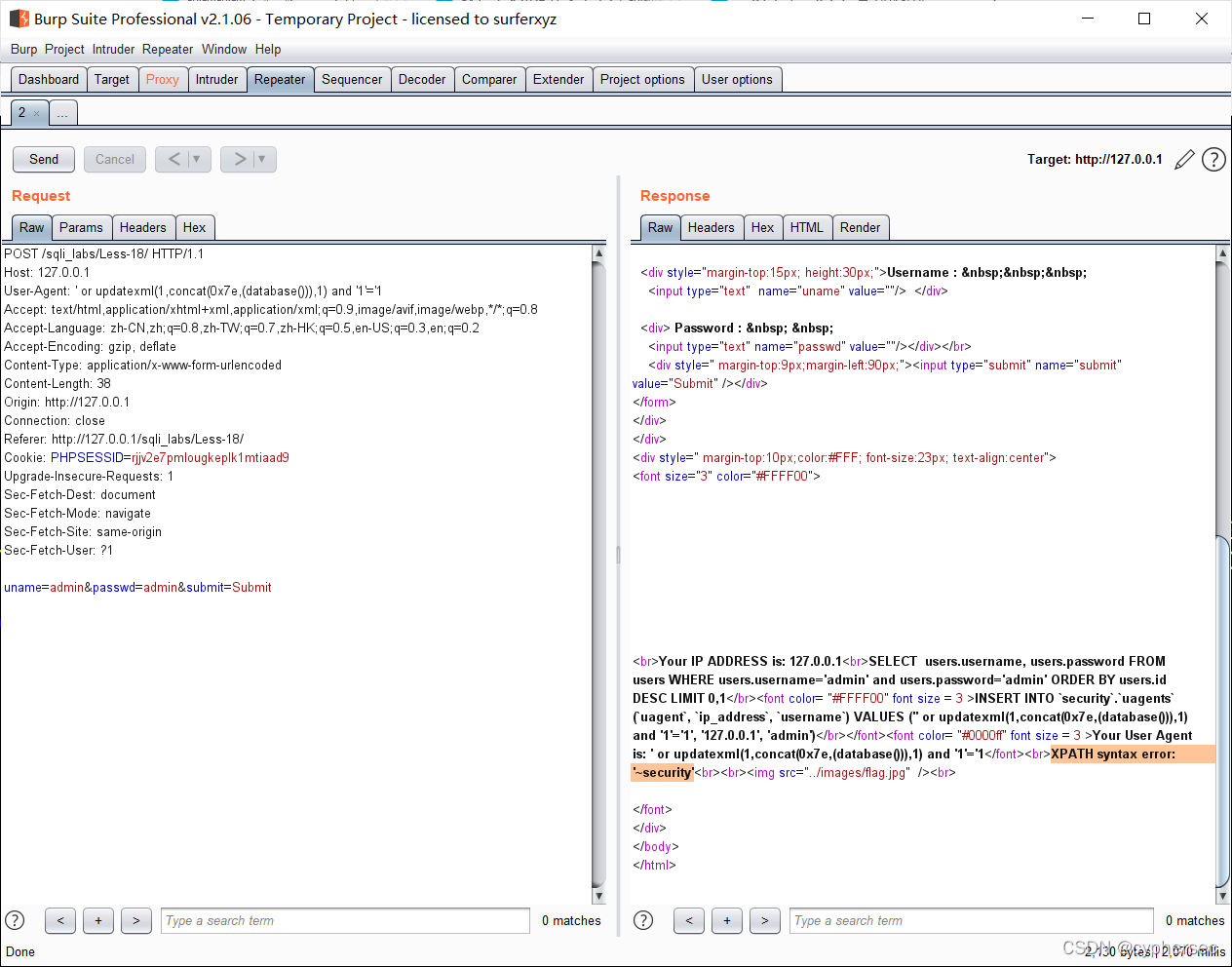Click the edit target pencil icon

pos(1184,160)
